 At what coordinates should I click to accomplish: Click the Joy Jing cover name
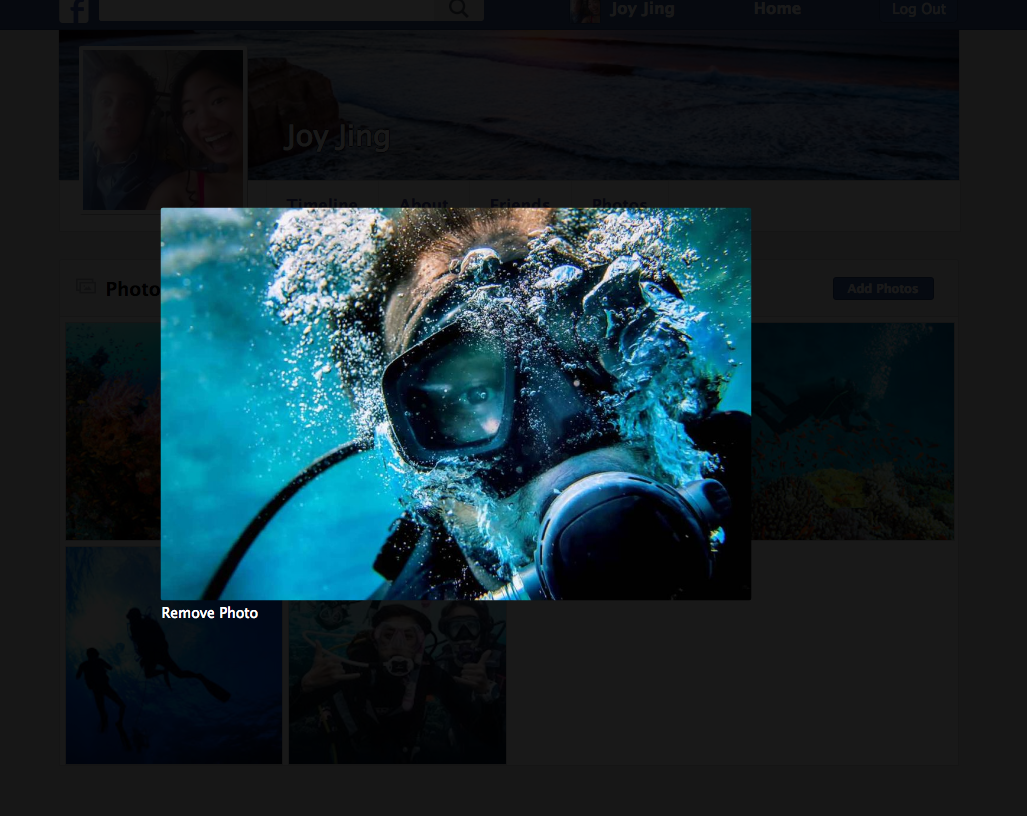(x=337, y=136)
